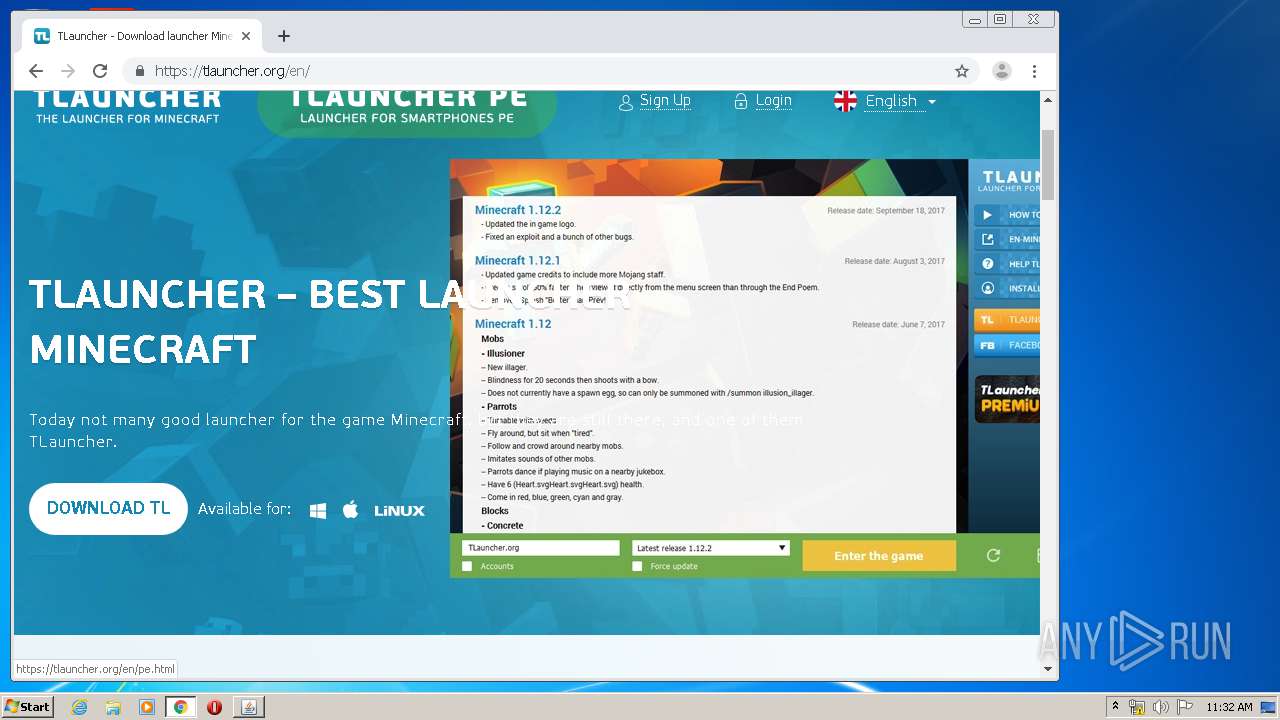Screen dimensions: 1280x720
Task: Click the browser forward arrow
Action: [x=68, y=71]
